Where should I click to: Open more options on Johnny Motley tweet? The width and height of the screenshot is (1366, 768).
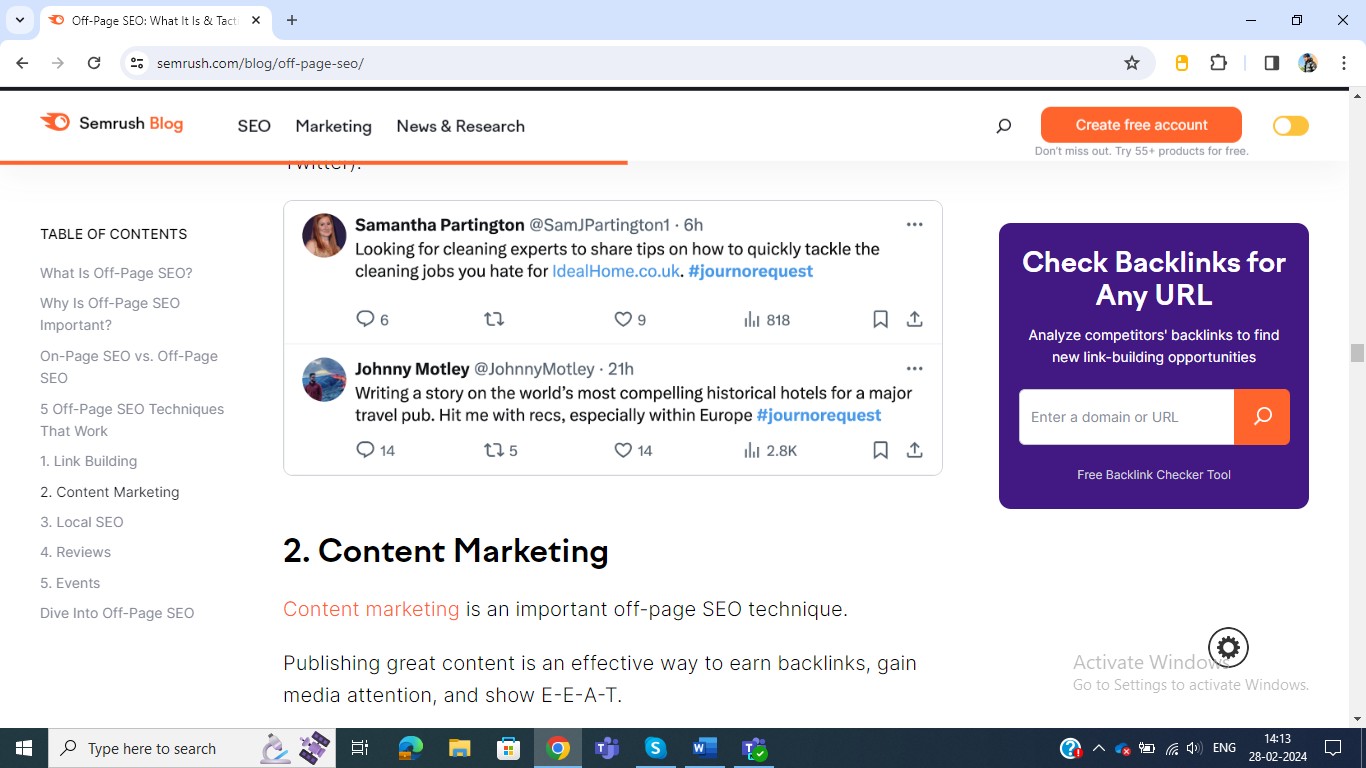(914, 369)
